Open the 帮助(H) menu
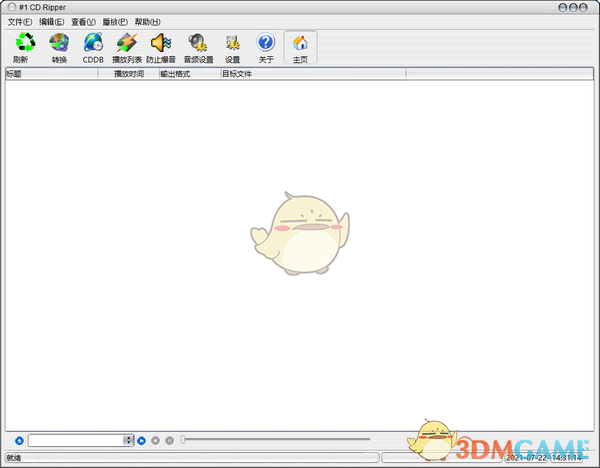Viewport: 600px width, 468px height. (147, 22)
